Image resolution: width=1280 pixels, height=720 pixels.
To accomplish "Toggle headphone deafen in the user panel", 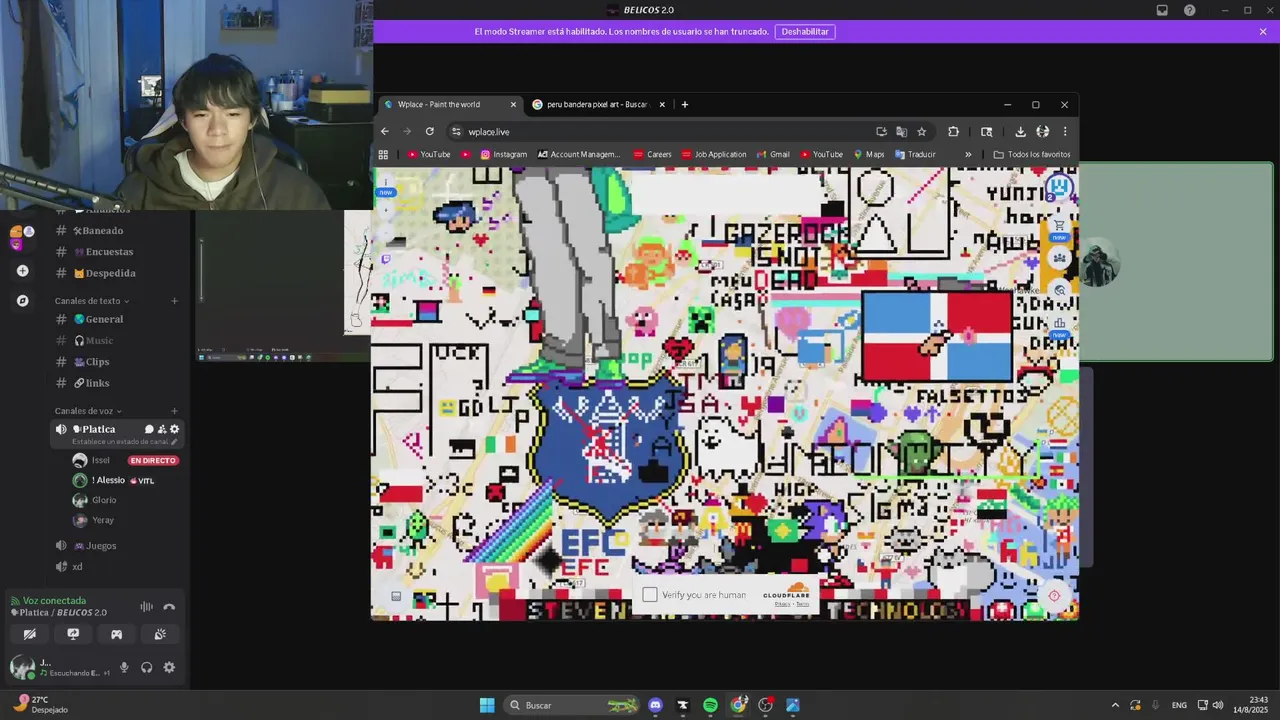I will 147,667.
